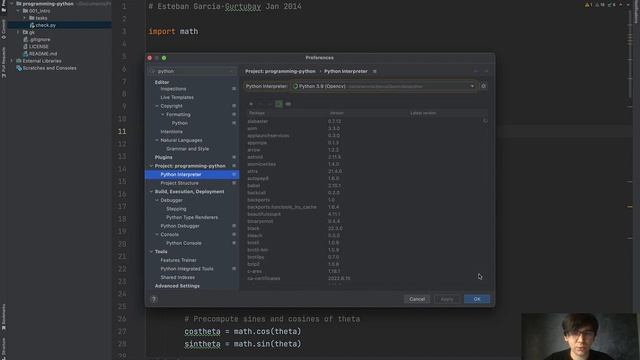Collapse the Tools node
Viewport: 640px width, 360px height.
tap(151, 252)
